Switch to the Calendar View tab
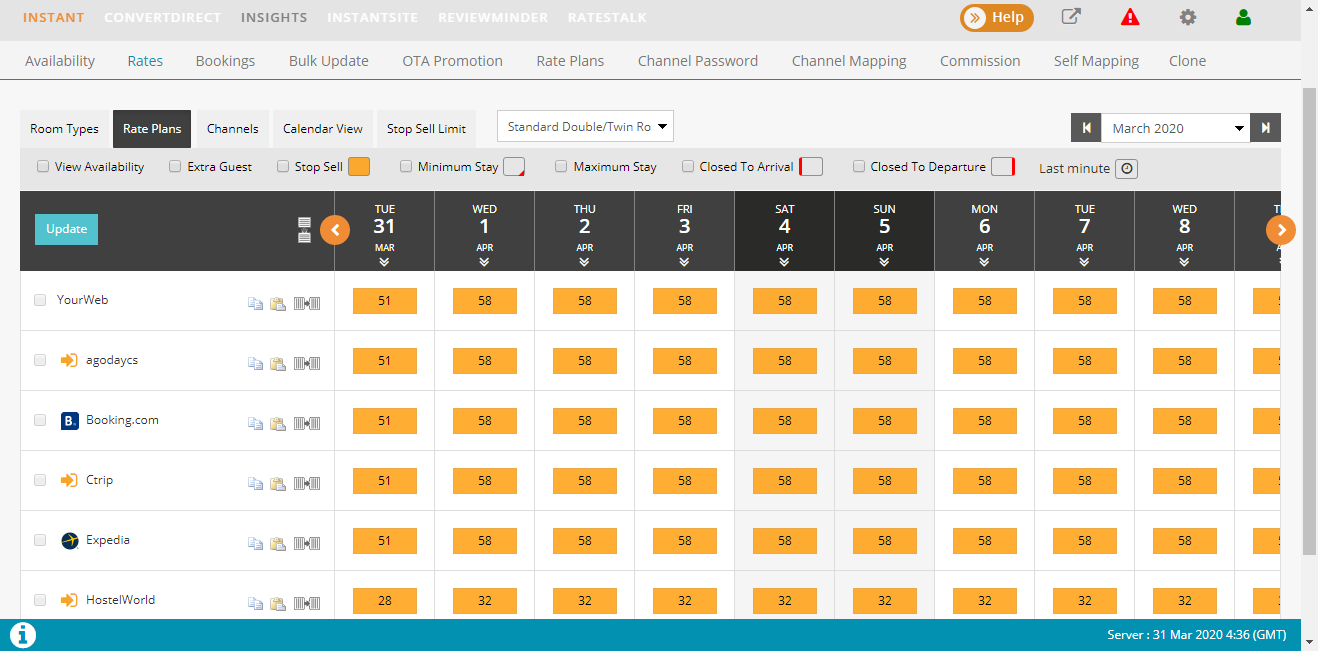This screenshot has height=651, width=1318. (322, 129)
